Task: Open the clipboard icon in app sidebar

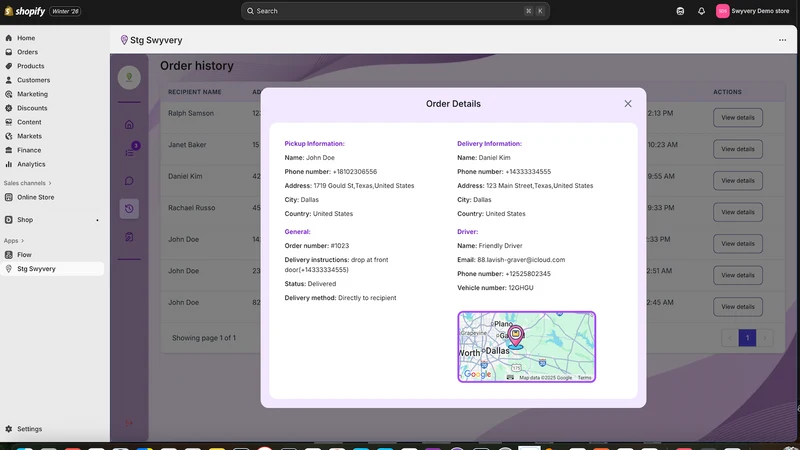Action: 129,237
